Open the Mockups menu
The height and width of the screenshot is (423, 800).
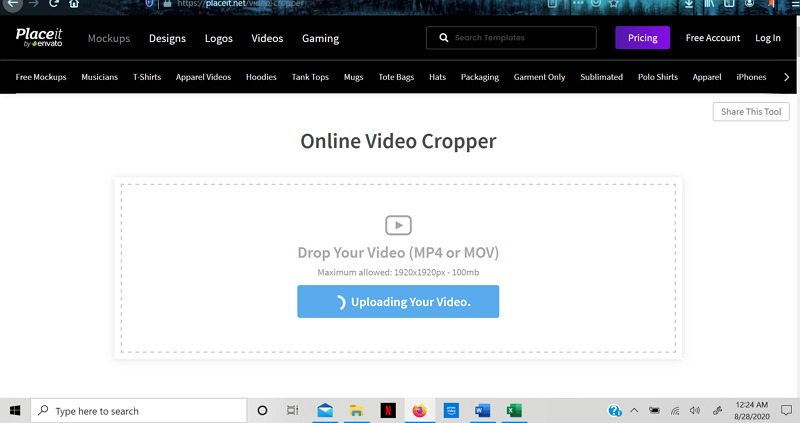pyautogui.click(x=109, y=38)
